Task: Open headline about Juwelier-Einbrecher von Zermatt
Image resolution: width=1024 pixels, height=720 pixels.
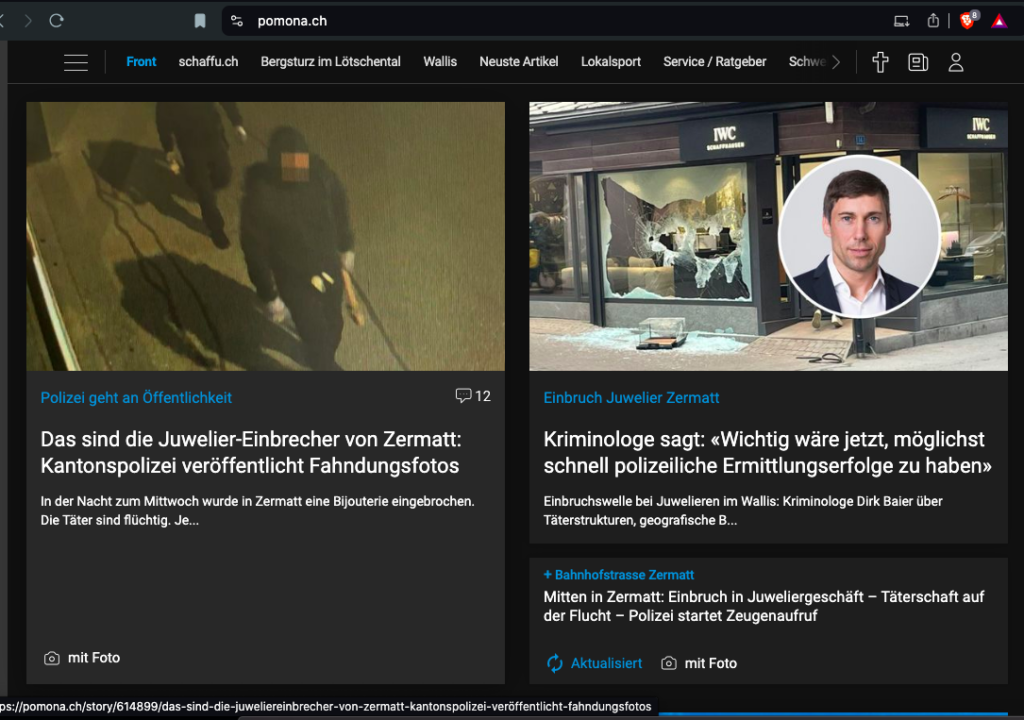Action: pos(251,452)
